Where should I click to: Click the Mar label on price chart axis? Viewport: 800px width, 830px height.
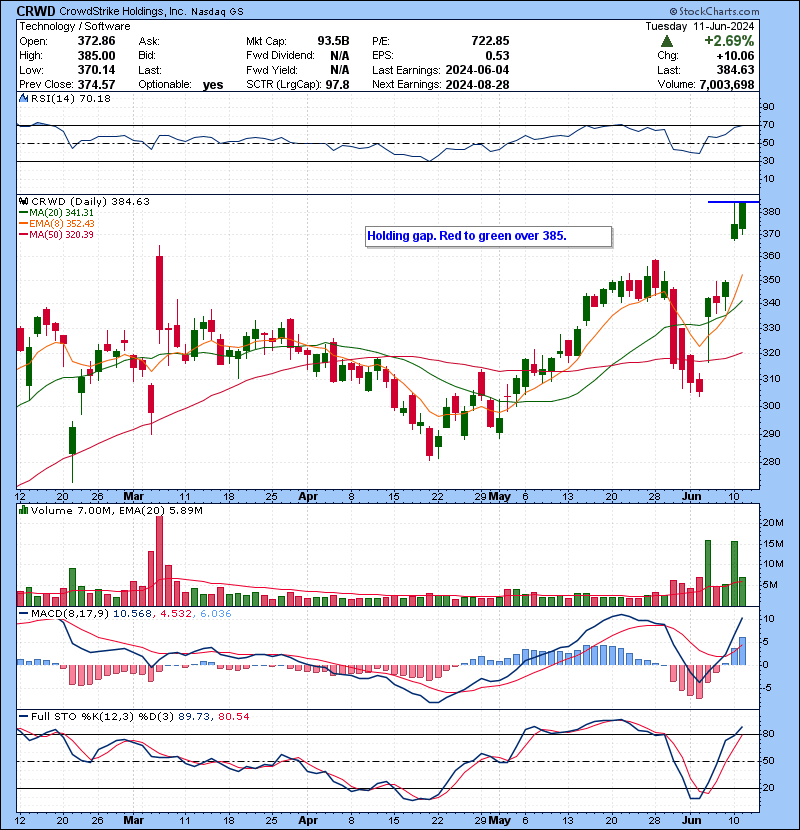tap(133, 496)
